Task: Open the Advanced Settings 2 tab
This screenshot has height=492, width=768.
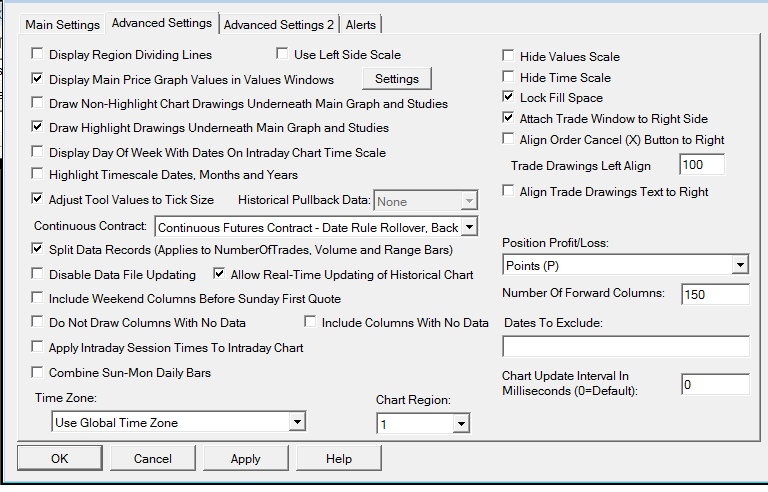Action: pyautogui.click(x=278, y=24)
